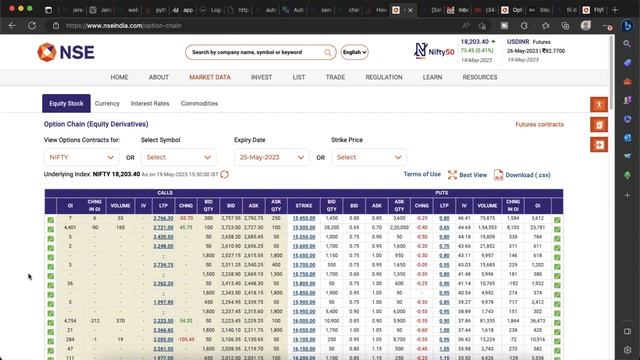Open the MARKET DATA menu
Screen dimensions: 640x360
point(210,77)
